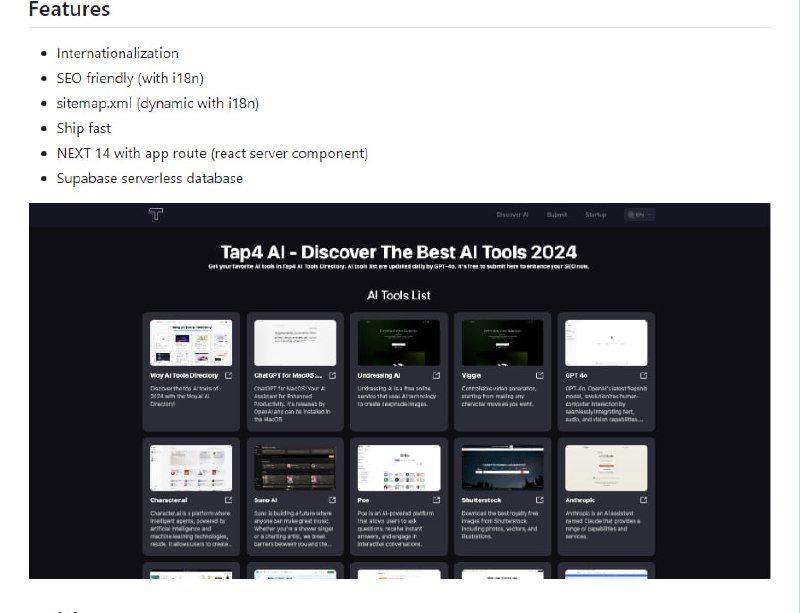
Task: Open the external link icon on Woy AI Tools Directory card
Action: (x=228, y=373)
